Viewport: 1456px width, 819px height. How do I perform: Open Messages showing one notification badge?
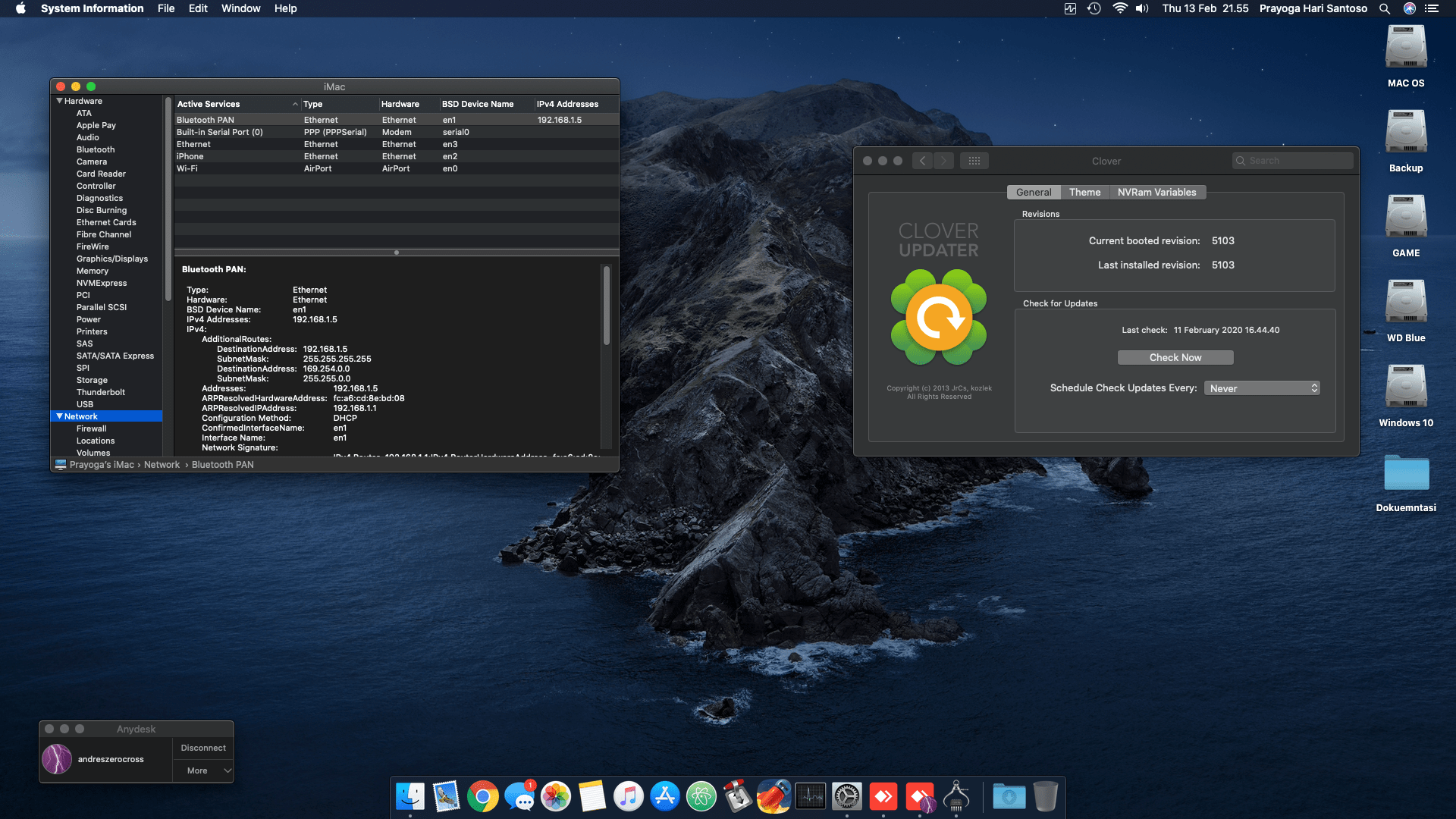click(x=519, y=796)
